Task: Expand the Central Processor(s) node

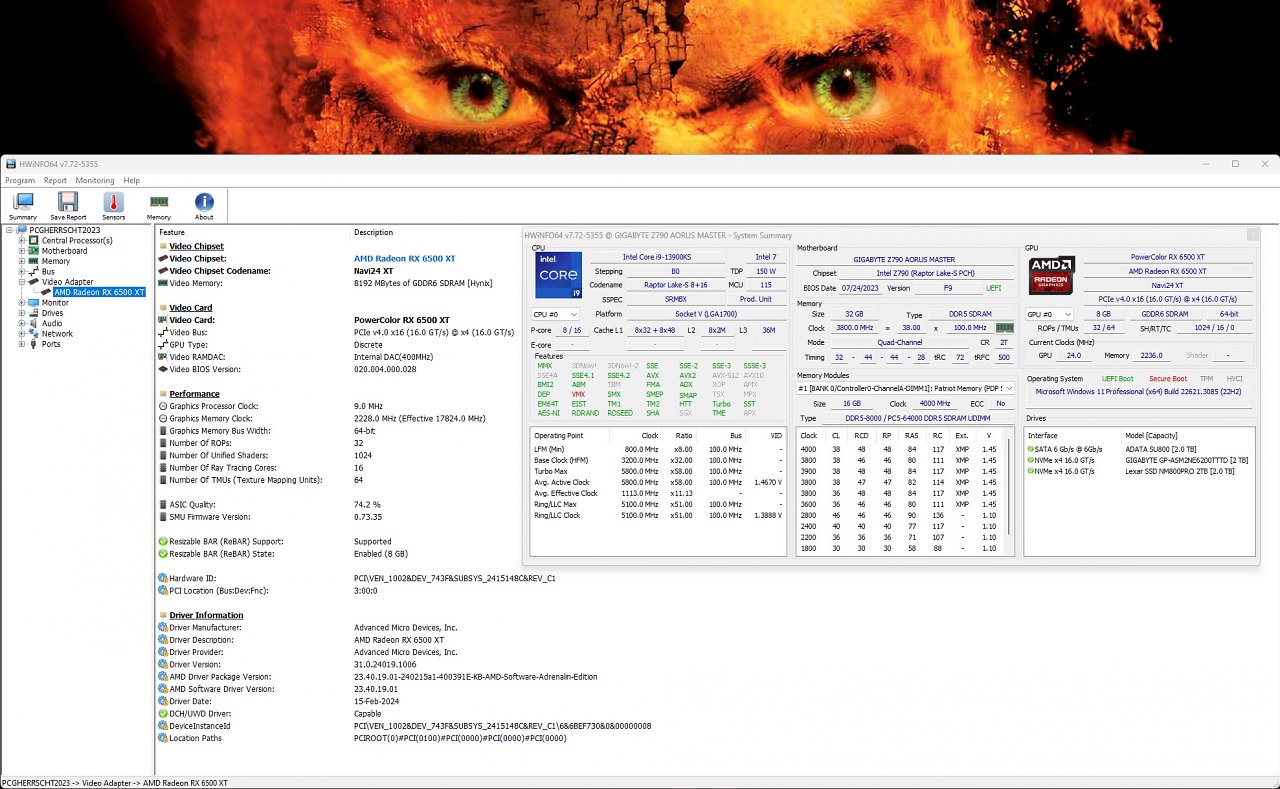Action: pos(22,241)
